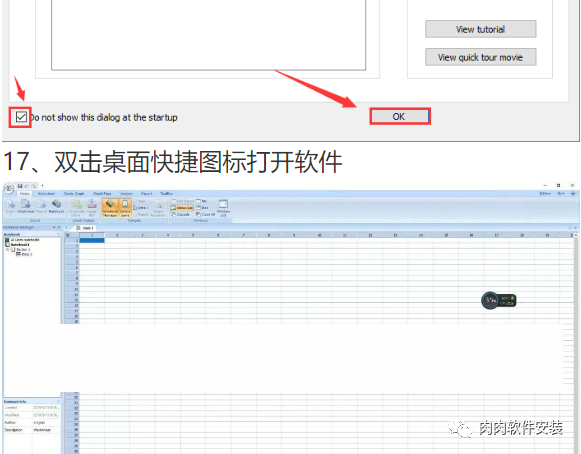Image resolution: width=581 pixels, height=454 pixels.
Task: Click the Undo icon in quick access toolbar
Action: point(27,186)
